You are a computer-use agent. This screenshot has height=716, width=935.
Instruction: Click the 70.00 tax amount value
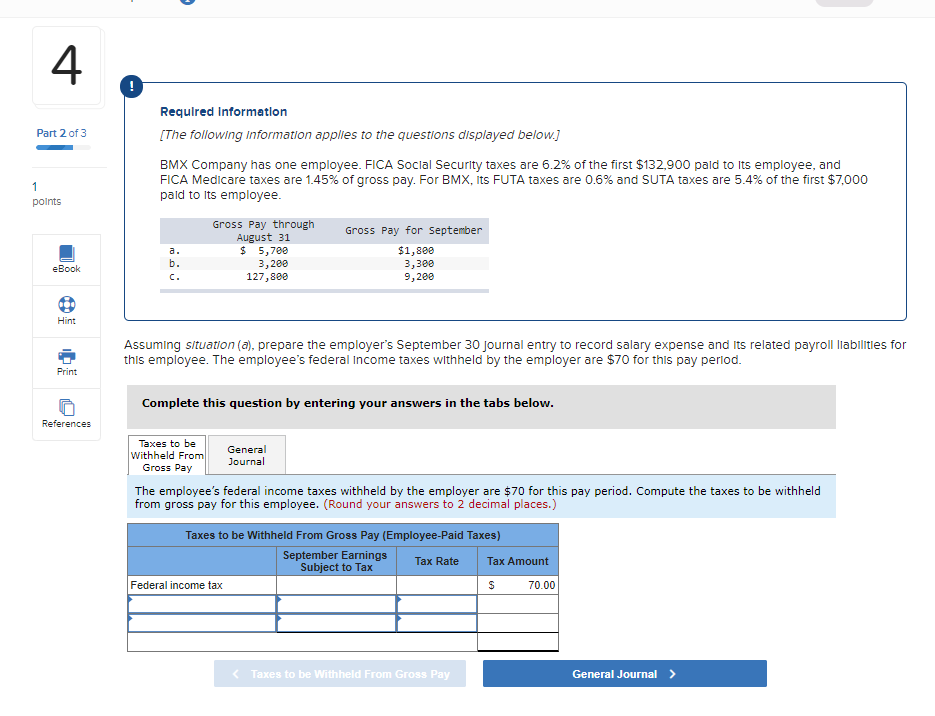[x=541, y=585]
